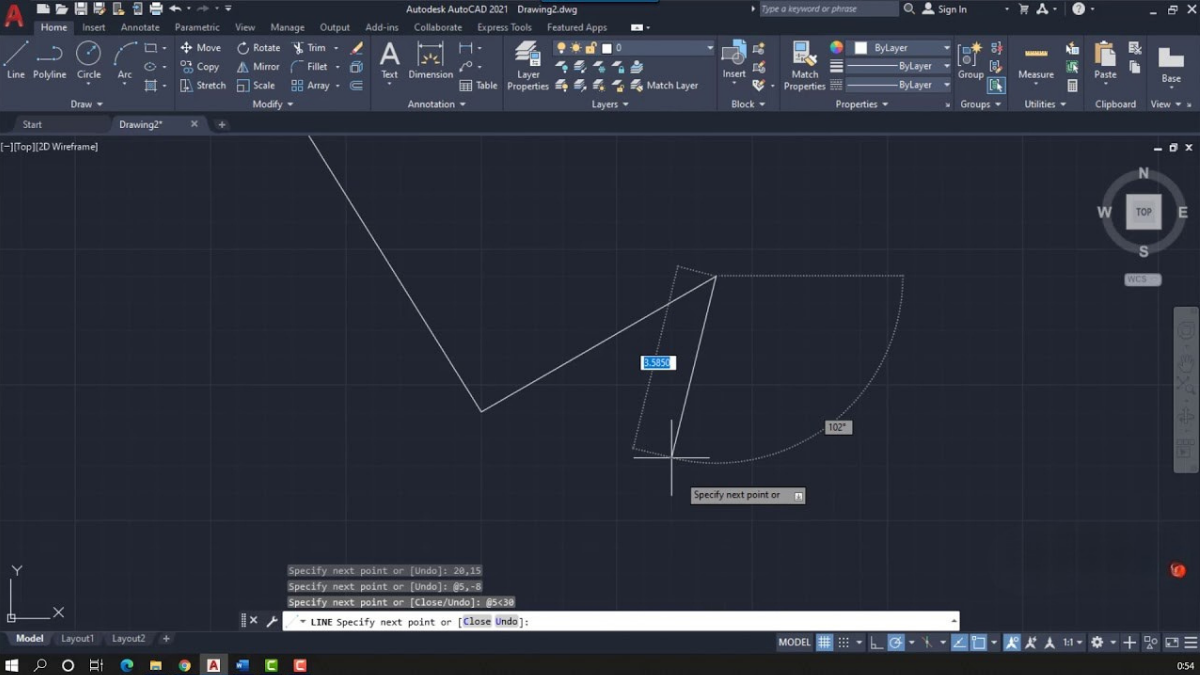Open the Layer Properties manager

(528, 66)
